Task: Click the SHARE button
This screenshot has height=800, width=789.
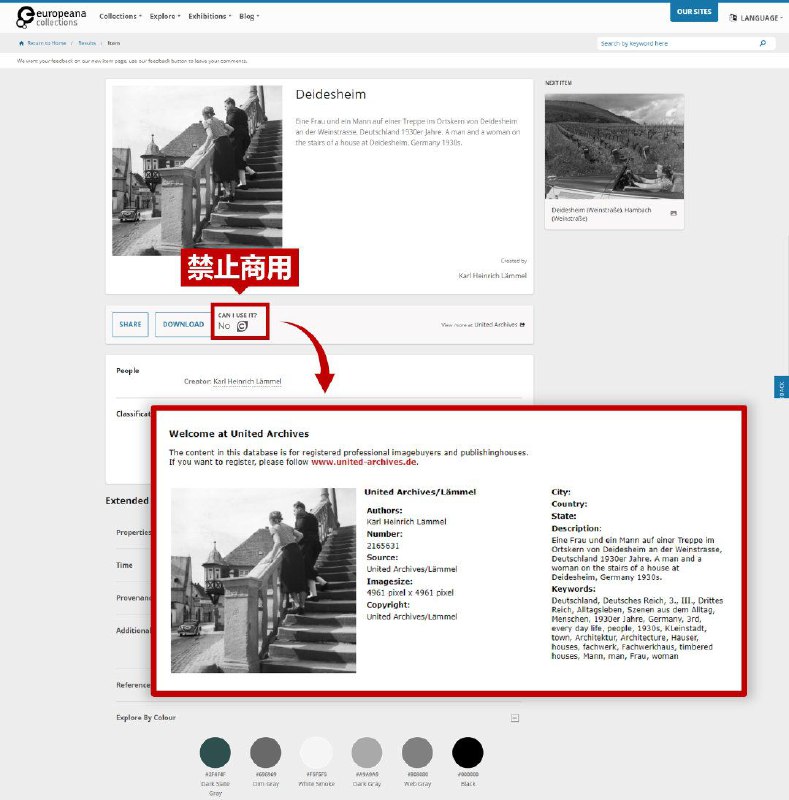Action: coord(130,324)
